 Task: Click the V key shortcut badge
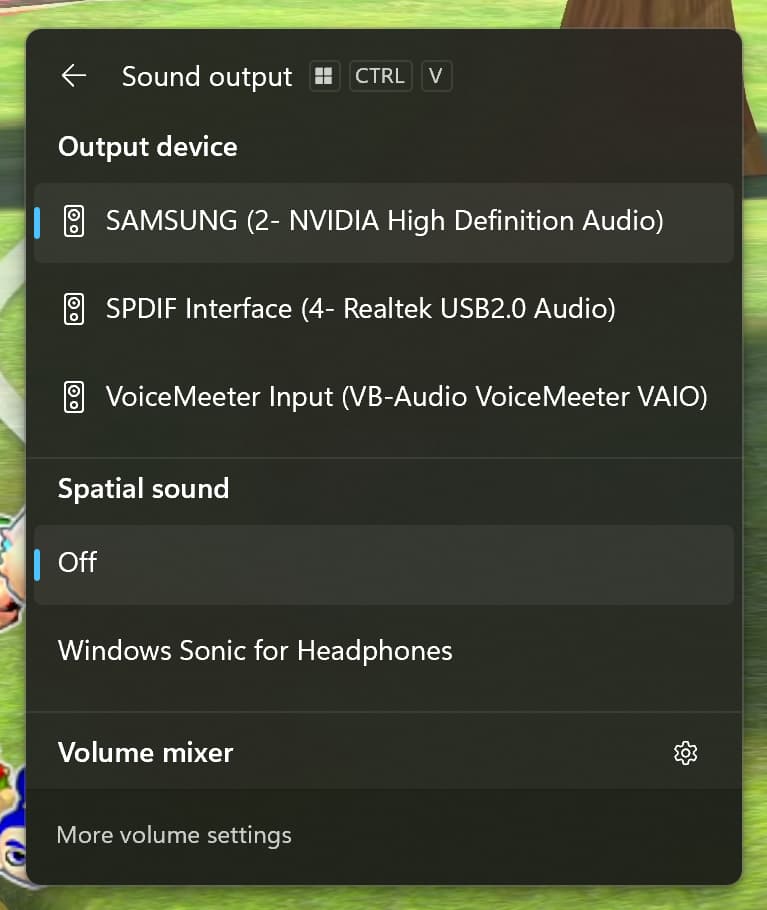coord(436,76)
